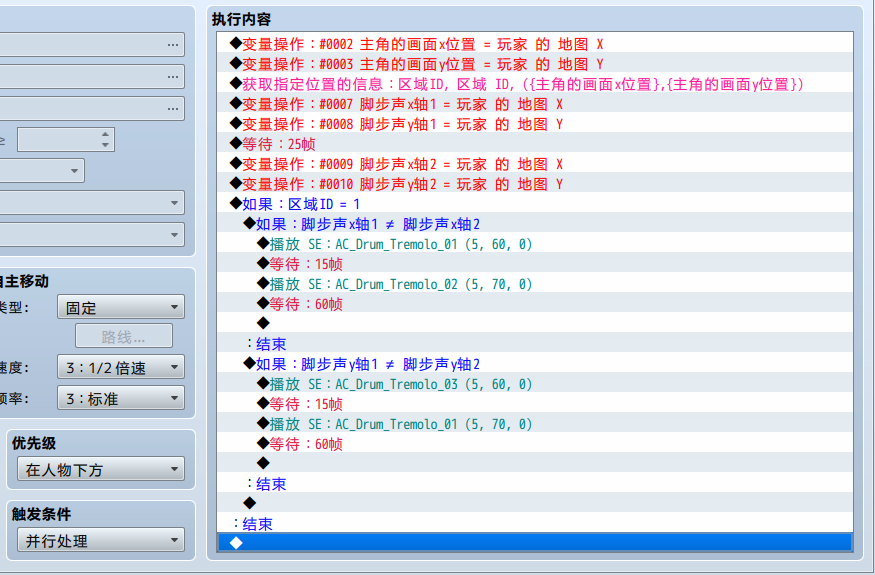This screenshot has height=575, width=875.
Task: Open the speed dropdown showing 3 : 1/2 倍速
Action: (121, 367)
